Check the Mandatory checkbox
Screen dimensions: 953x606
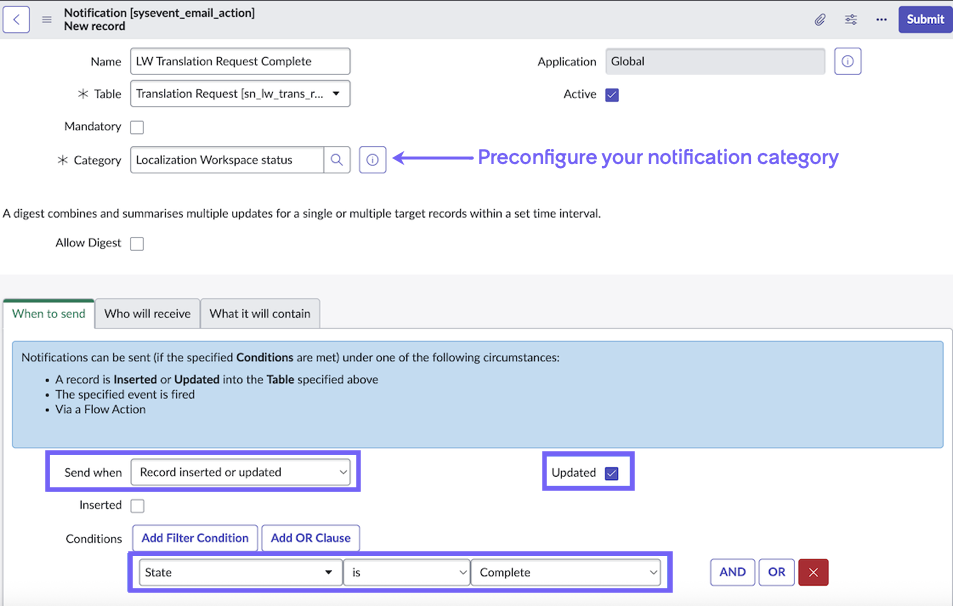point(137,127)
